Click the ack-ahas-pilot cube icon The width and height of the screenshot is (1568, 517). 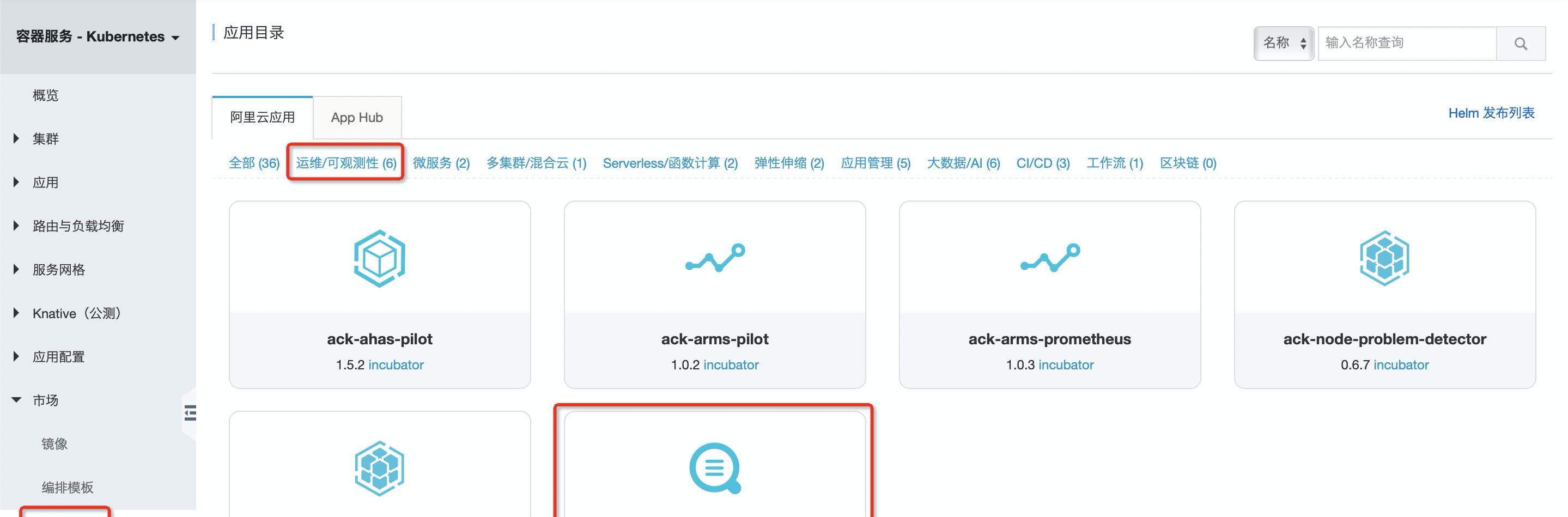(x=379, y=258)
